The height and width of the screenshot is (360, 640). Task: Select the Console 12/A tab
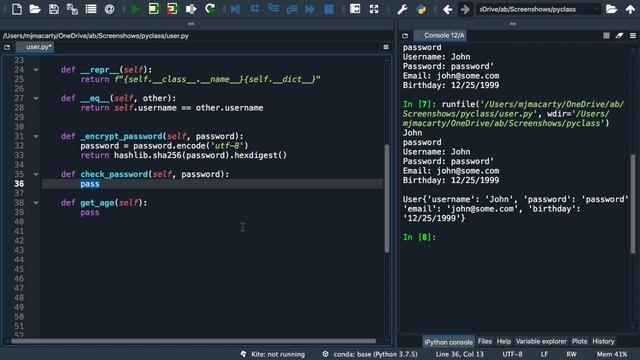click(x=440, y=36)
